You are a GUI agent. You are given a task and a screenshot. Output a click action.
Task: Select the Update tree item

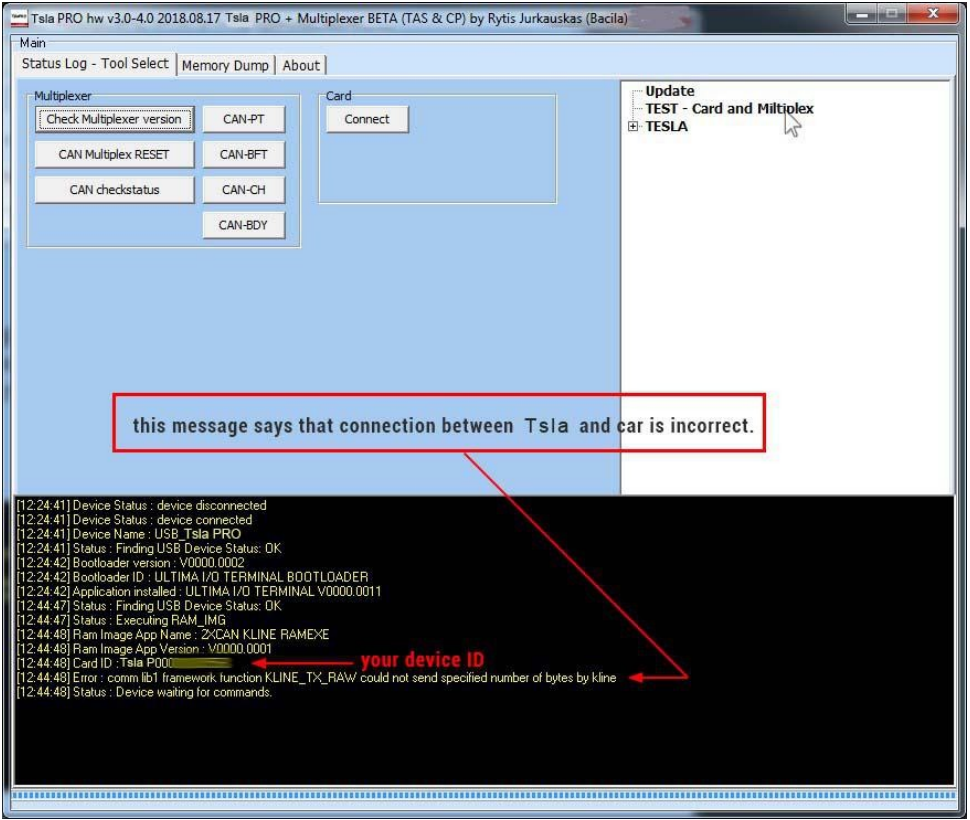click(669, 91)
